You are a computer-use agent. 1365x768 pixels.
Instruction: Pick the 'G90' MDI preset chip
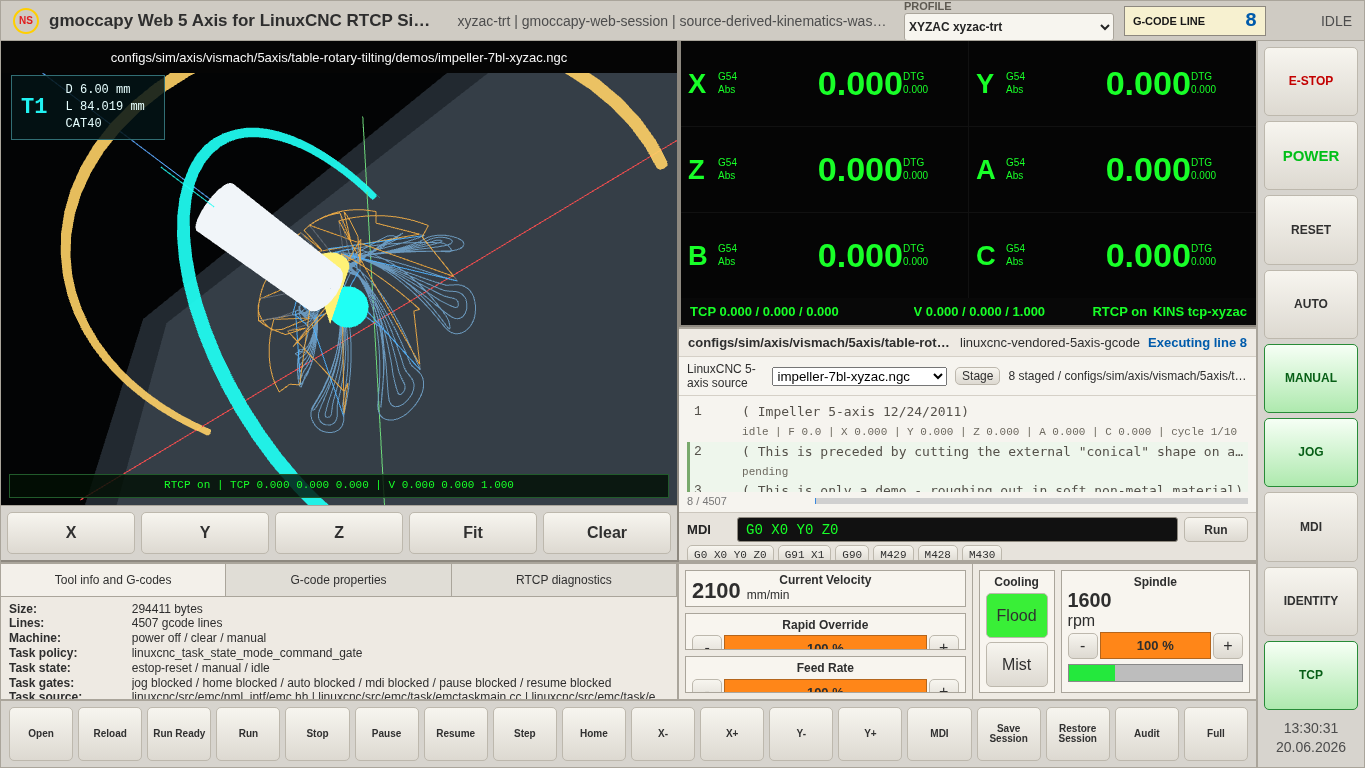pos(852,554)
